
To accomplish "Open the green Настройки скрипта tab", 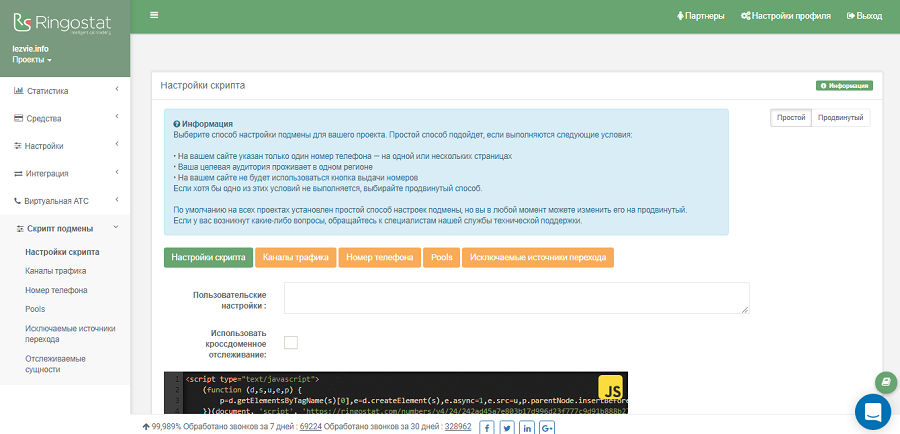I will click(x=208, y=257).
